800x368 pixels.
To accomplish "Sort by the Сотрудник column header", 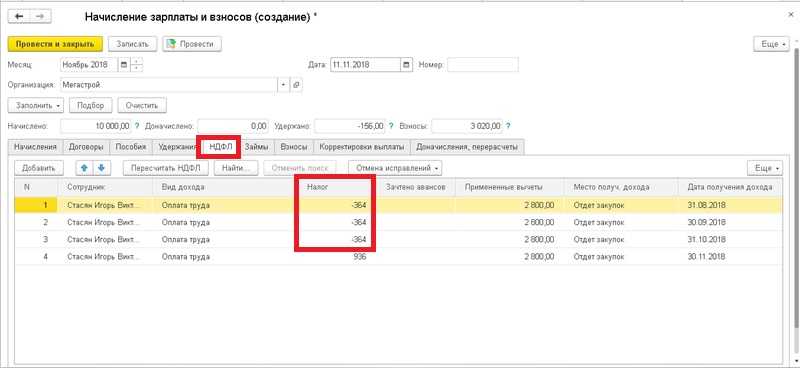I will point(106,187).
